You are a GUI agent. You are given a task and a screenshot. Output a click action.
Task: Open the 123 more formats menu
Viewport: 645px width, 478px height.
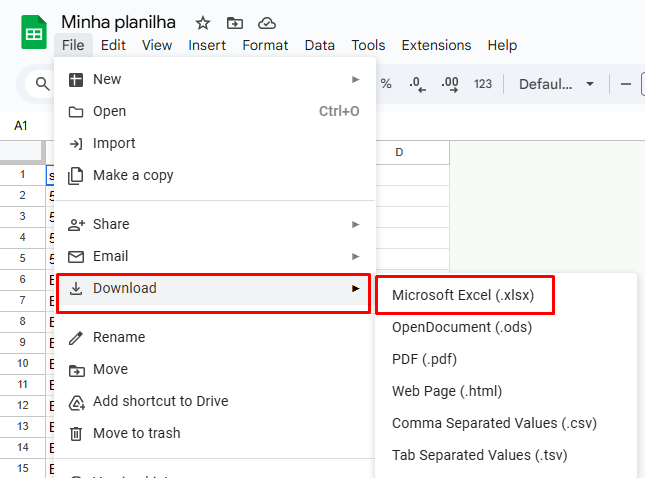point(483,84)
